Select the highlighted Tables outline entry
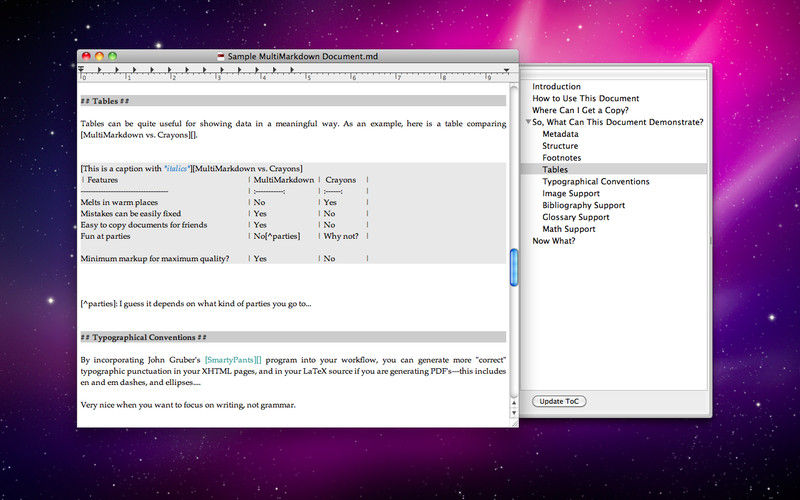800x500 pixels. coord(555,170)
